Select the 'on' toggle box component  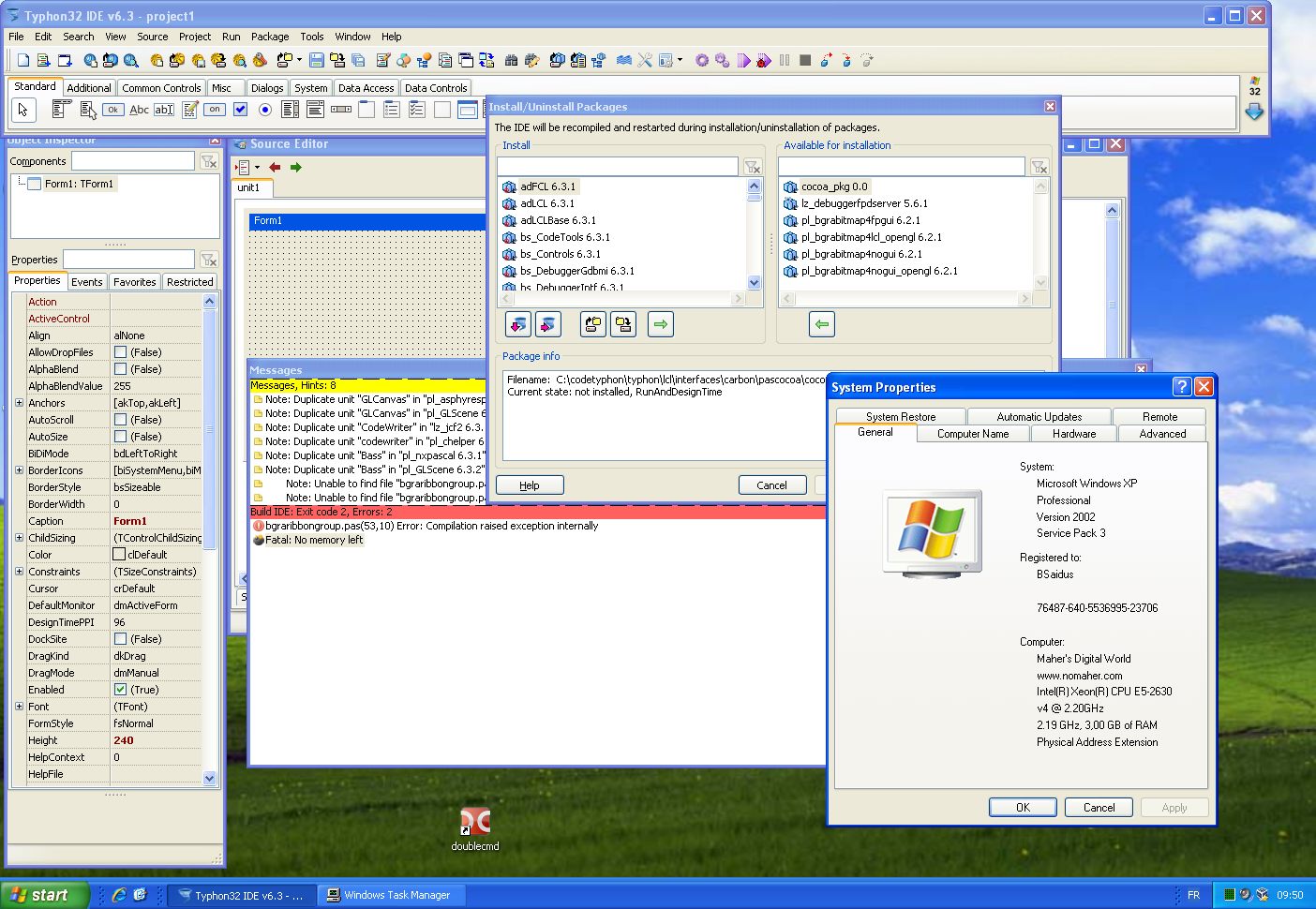click(215, 110)
